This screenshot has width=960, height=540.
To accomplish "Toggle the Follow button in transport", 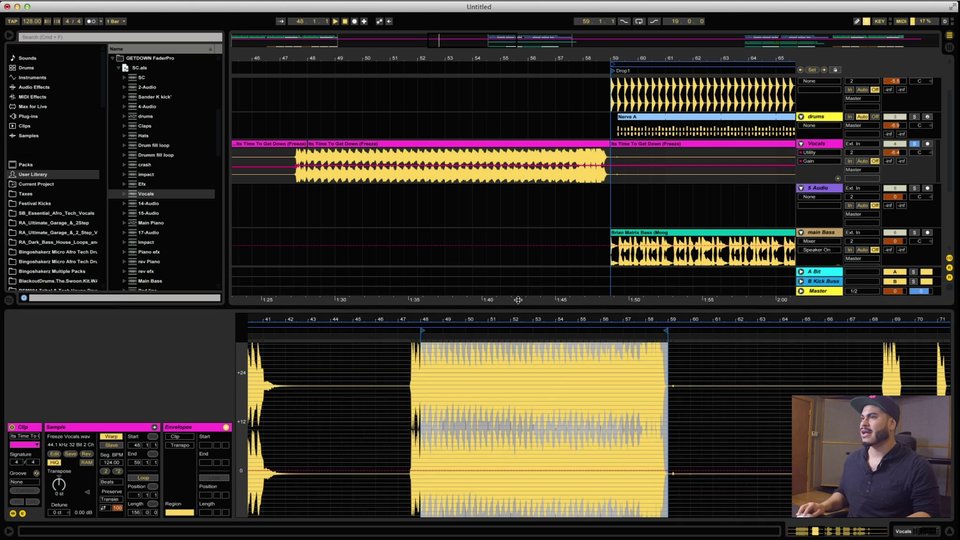I will pos(281,21).
